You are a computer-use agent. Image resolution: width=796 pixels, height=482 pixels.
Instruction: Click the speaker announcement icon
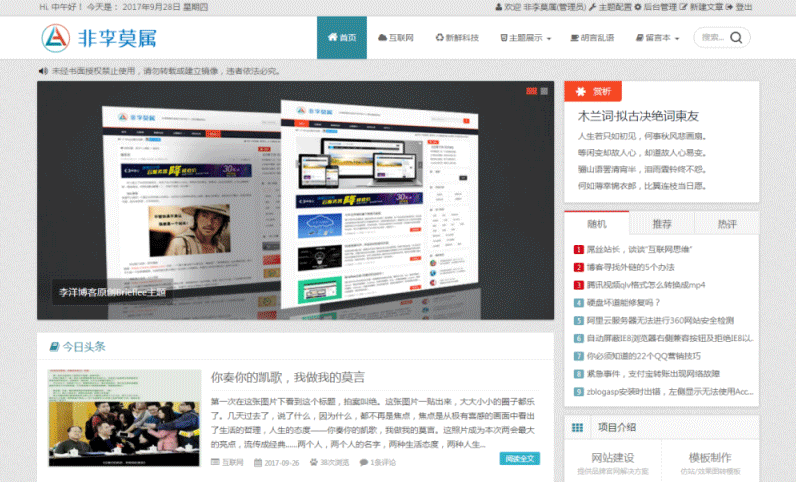43,71
